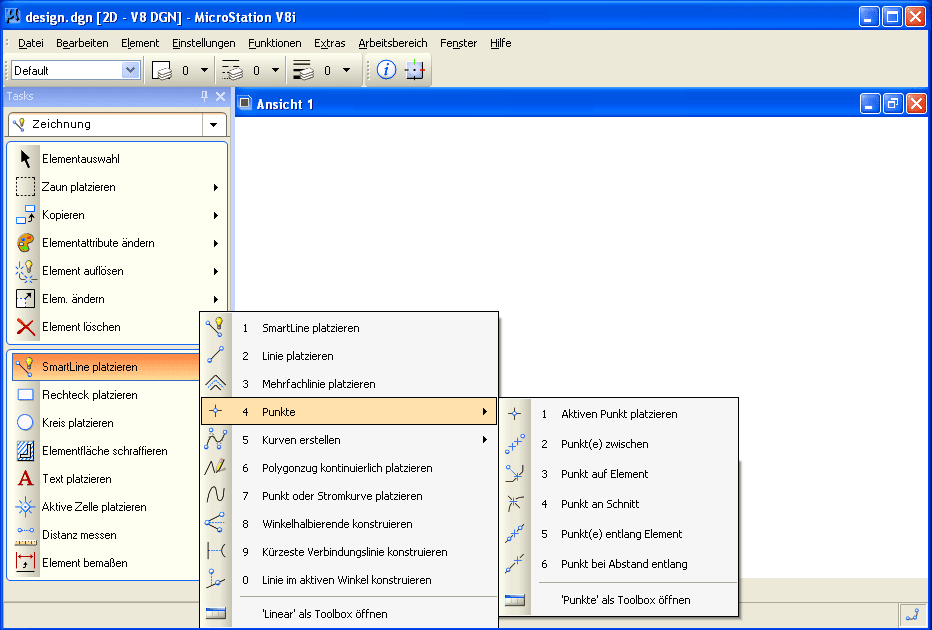Image resolution: width=932 pixels, height=630 pixels.
Task: Pin the Tasks panel with pushpin
Action: coord(205,96)
